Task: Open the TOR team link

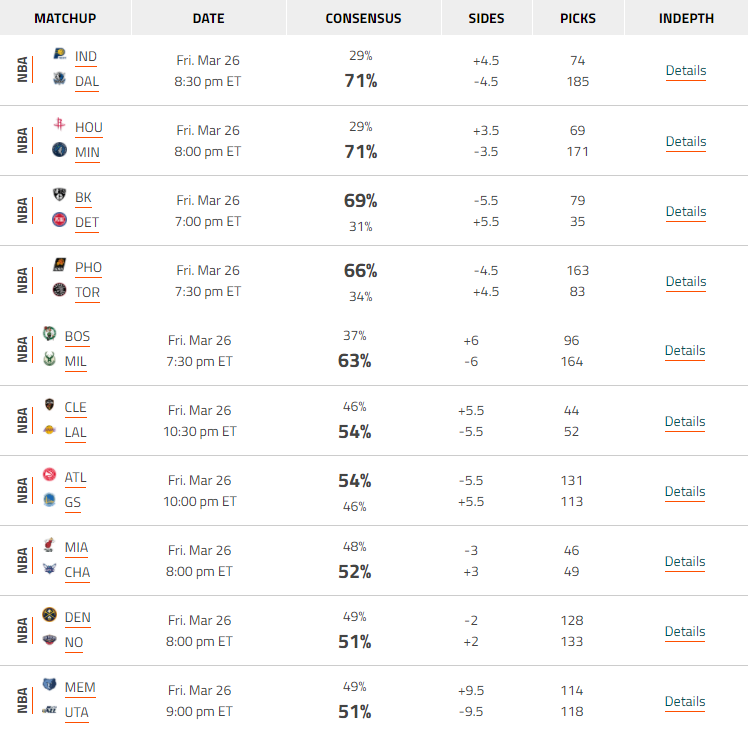Action: (87, 292)
